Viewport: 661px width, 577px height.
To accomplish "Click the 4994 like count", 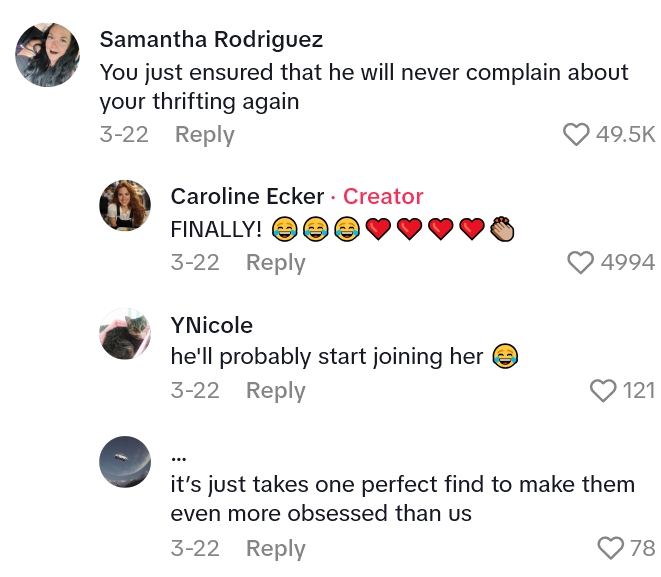I will (627, 263).
